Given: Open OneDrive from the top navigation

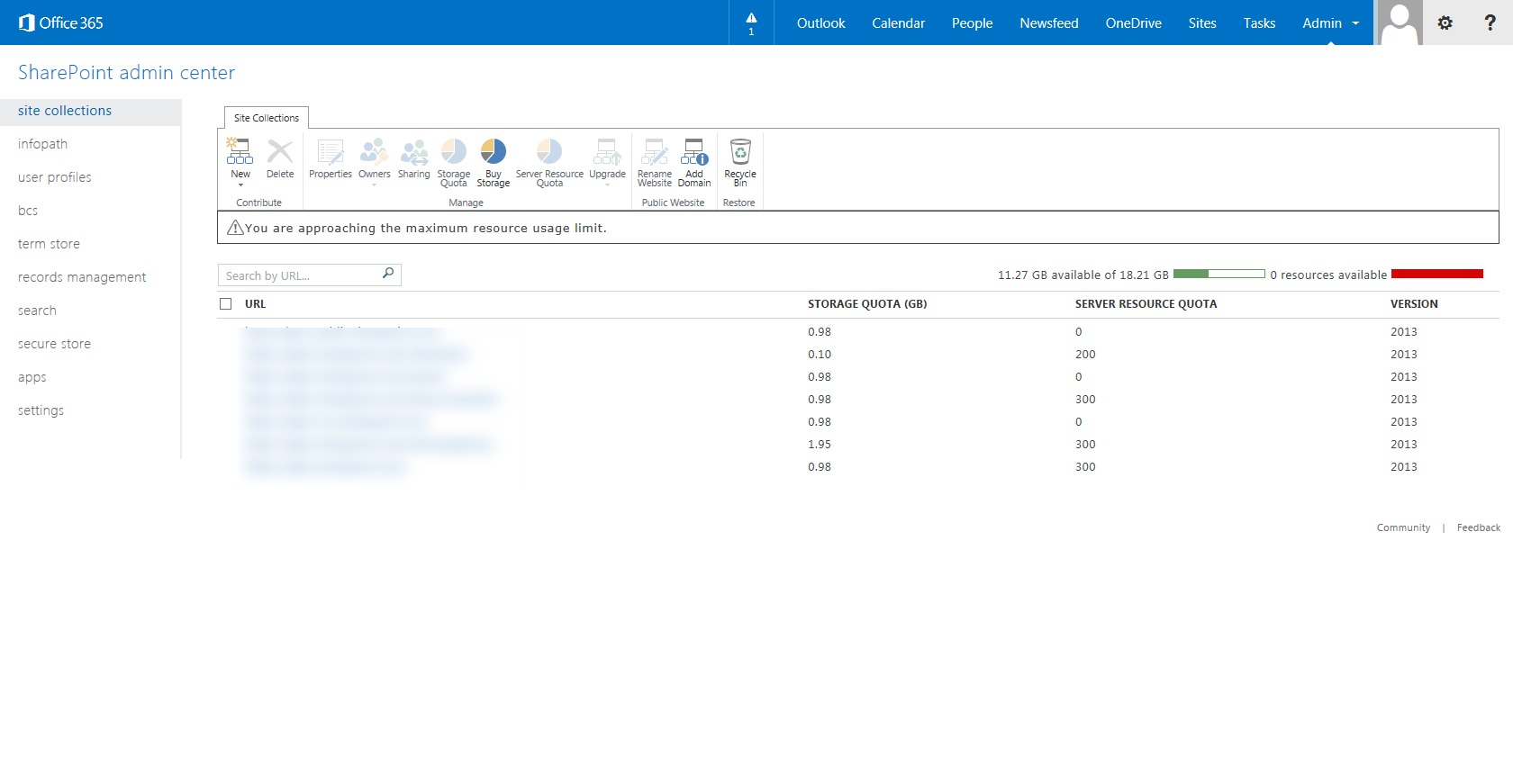Looking at the screenshot, I should coord(1134,23).
